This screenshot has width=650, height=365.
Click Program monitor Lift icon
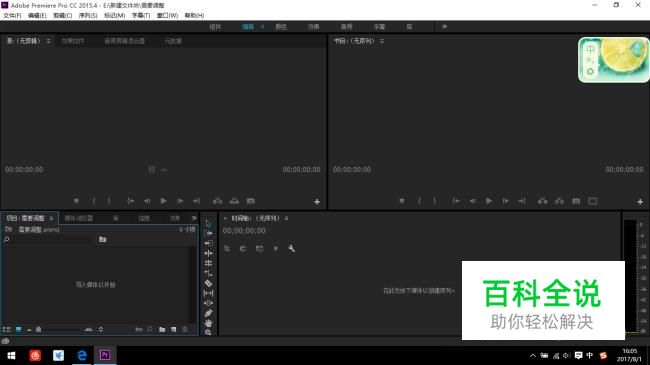(543, 201)
